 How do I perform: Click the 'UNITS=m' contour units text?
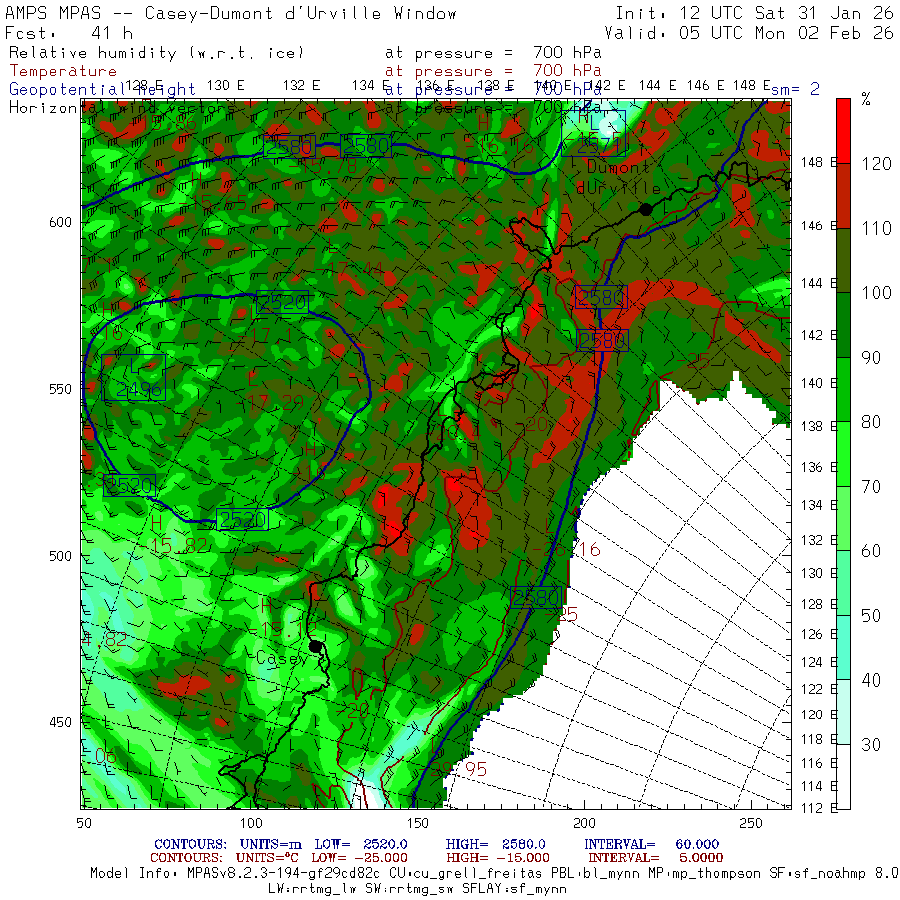[270, 844]
